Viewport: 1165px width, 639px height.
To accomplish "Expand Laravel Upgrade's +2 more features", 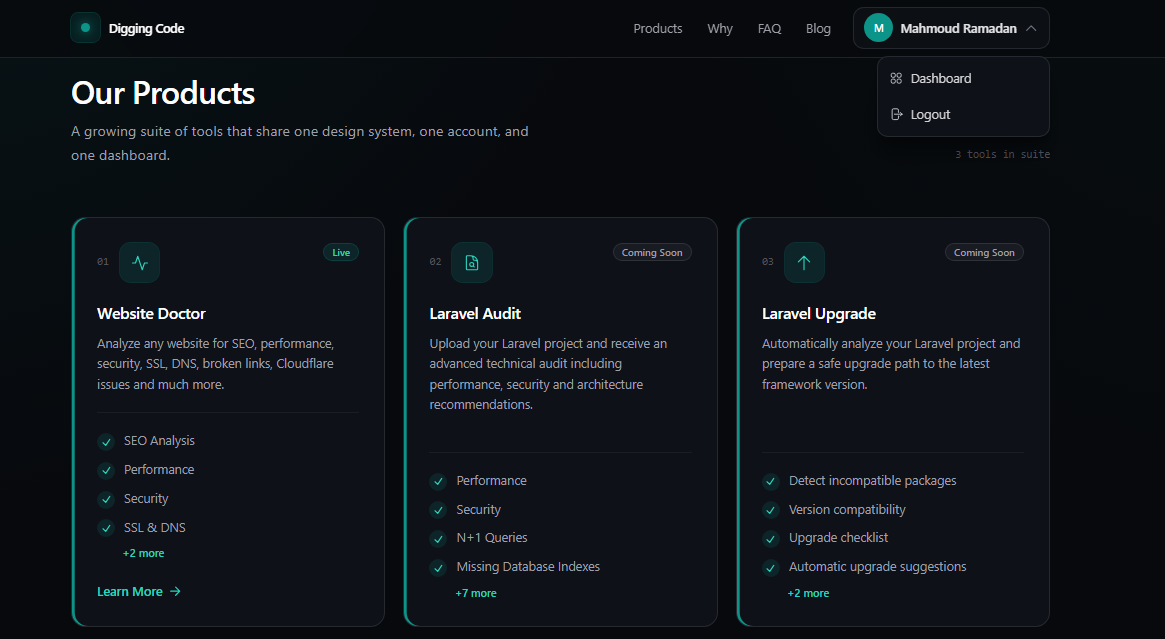I will pos(808,594).
